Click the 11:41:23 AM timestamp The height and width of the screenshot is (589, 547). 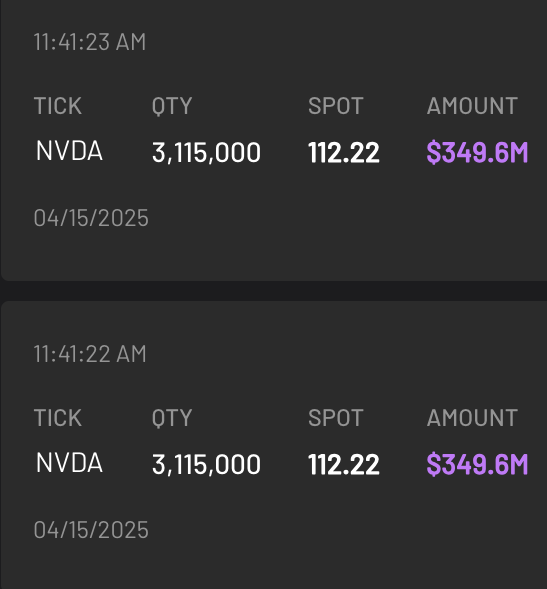90,42
